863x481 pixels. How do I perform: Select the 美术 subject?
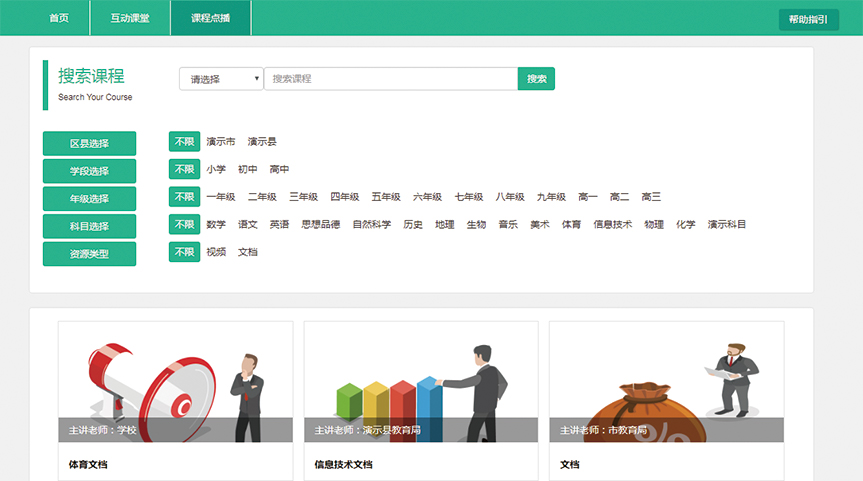(539, 224)
